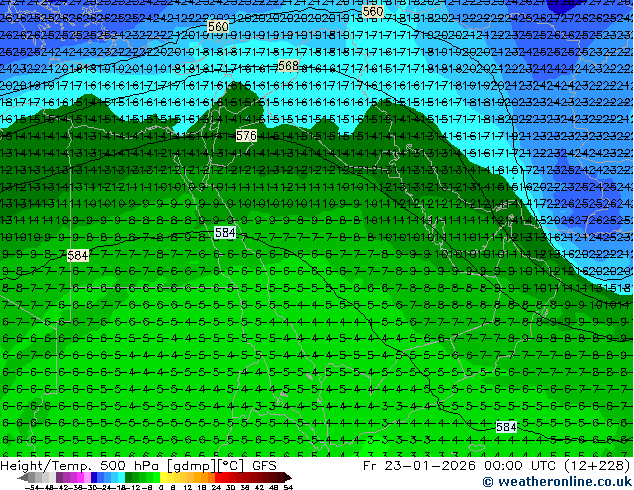Click the 576 contour label
The image size is (634, 490).
pos(246,135)
